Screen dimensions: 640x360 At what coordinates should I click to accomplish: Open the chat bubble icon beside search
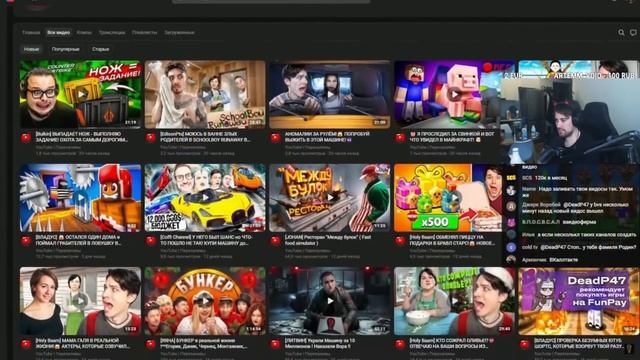[x=633, y=33]
